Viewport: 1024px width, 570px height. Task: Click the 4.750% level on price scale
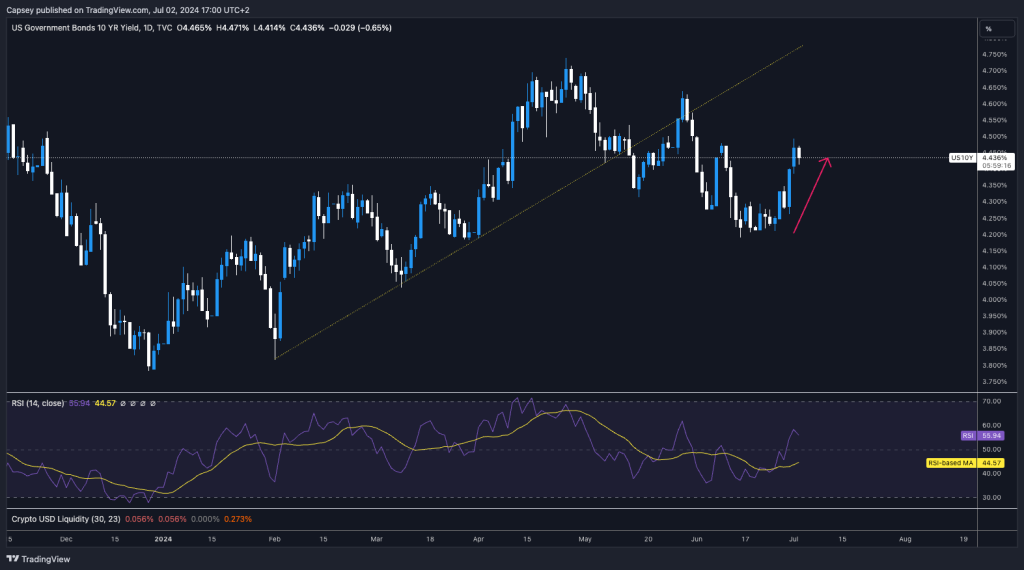click(x=994, y=54)
